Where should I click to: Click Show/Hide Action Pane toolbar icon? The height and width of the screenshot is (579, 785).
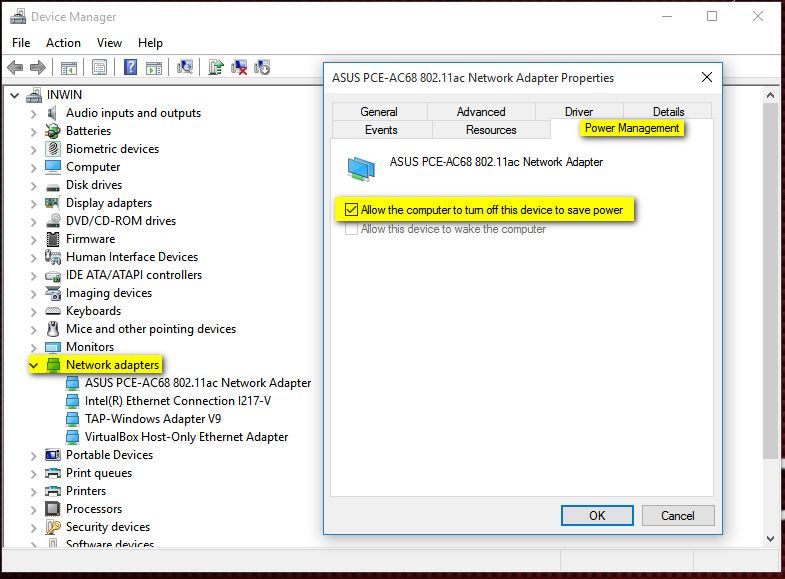pos(154,67)
